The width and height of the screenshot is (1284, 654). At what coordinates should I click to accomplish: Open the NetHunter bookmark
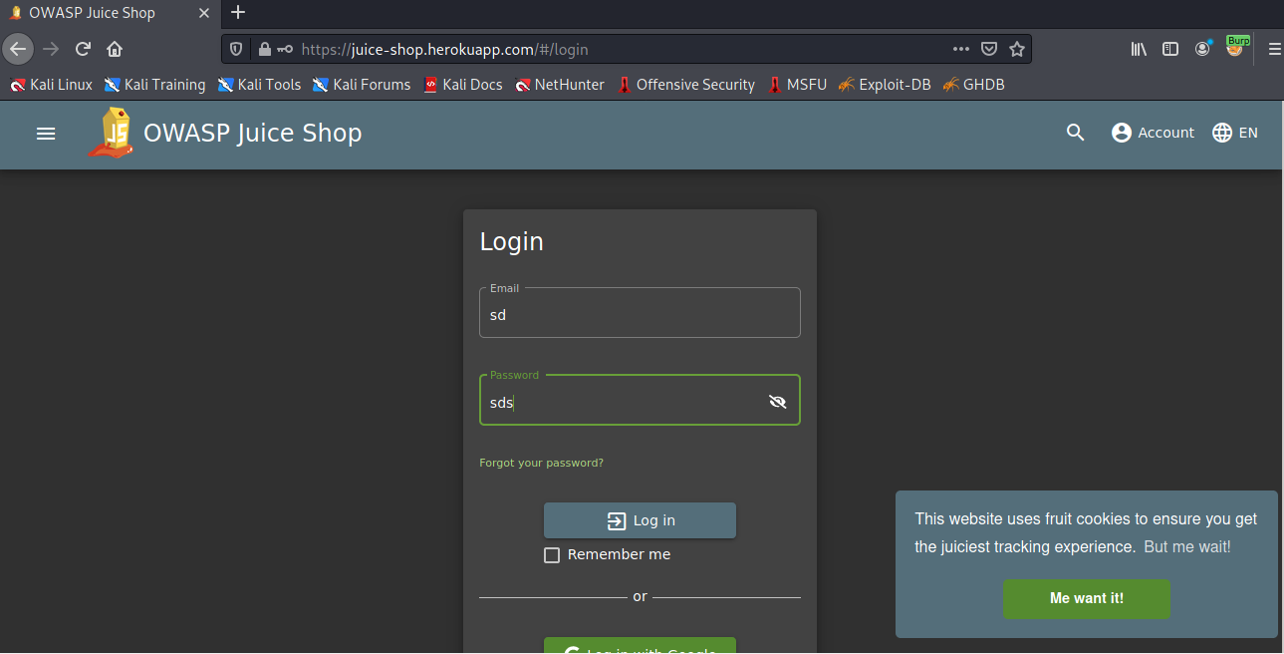[559, 85]
